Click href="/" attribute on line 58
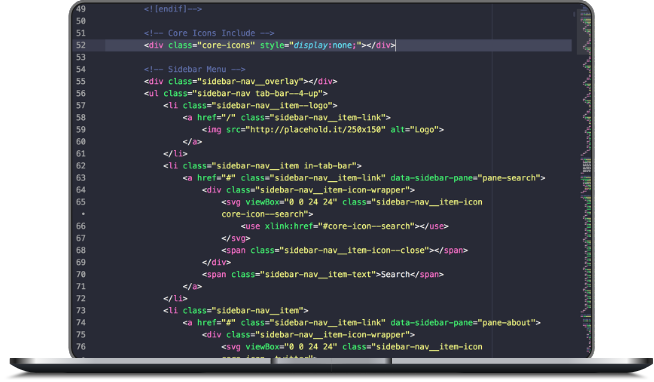 coord(216,118)
